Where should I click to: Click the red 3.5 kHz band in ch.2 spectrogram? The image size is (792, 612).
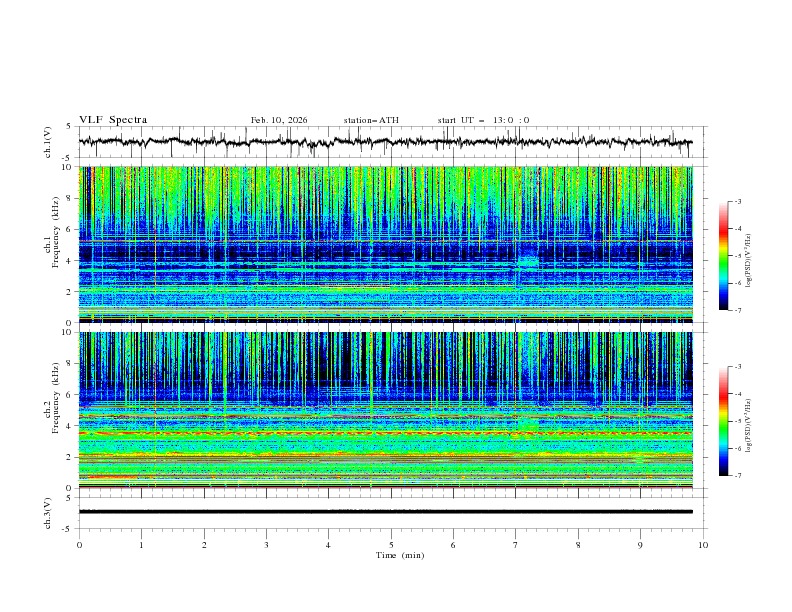[385, 433]
